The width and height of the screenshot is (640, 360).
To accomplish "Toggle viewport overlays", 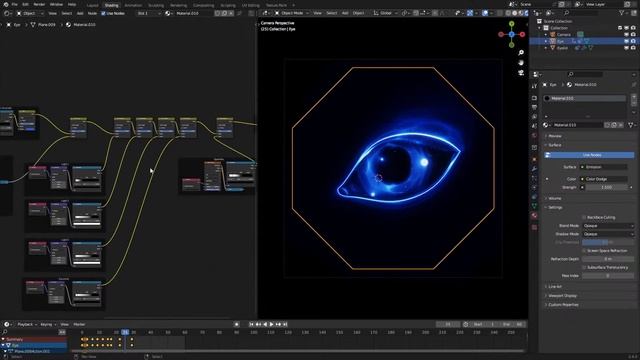I will coord(485,13).
